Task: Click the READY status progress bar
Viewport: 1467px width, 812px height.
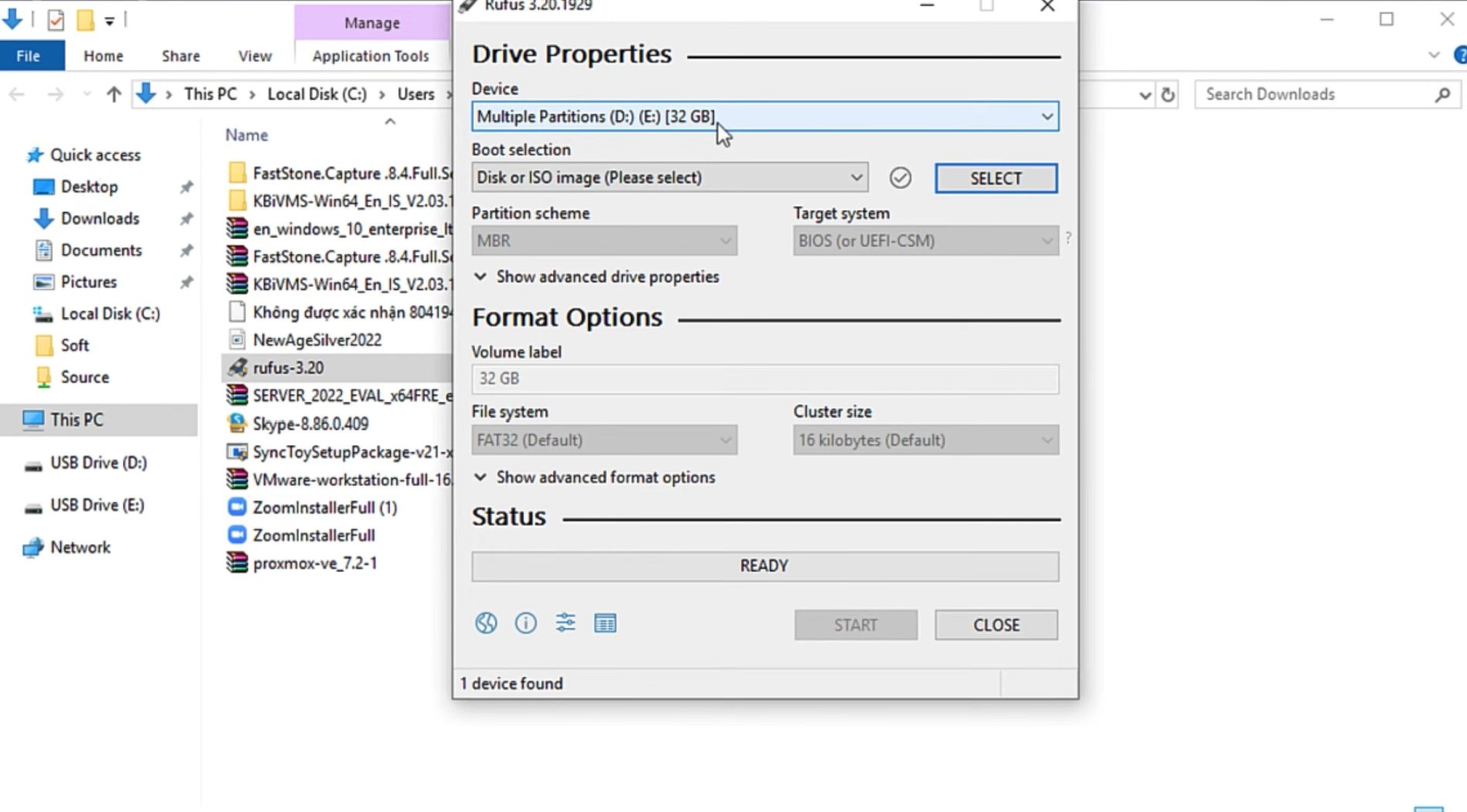Action: click(765, 566)
